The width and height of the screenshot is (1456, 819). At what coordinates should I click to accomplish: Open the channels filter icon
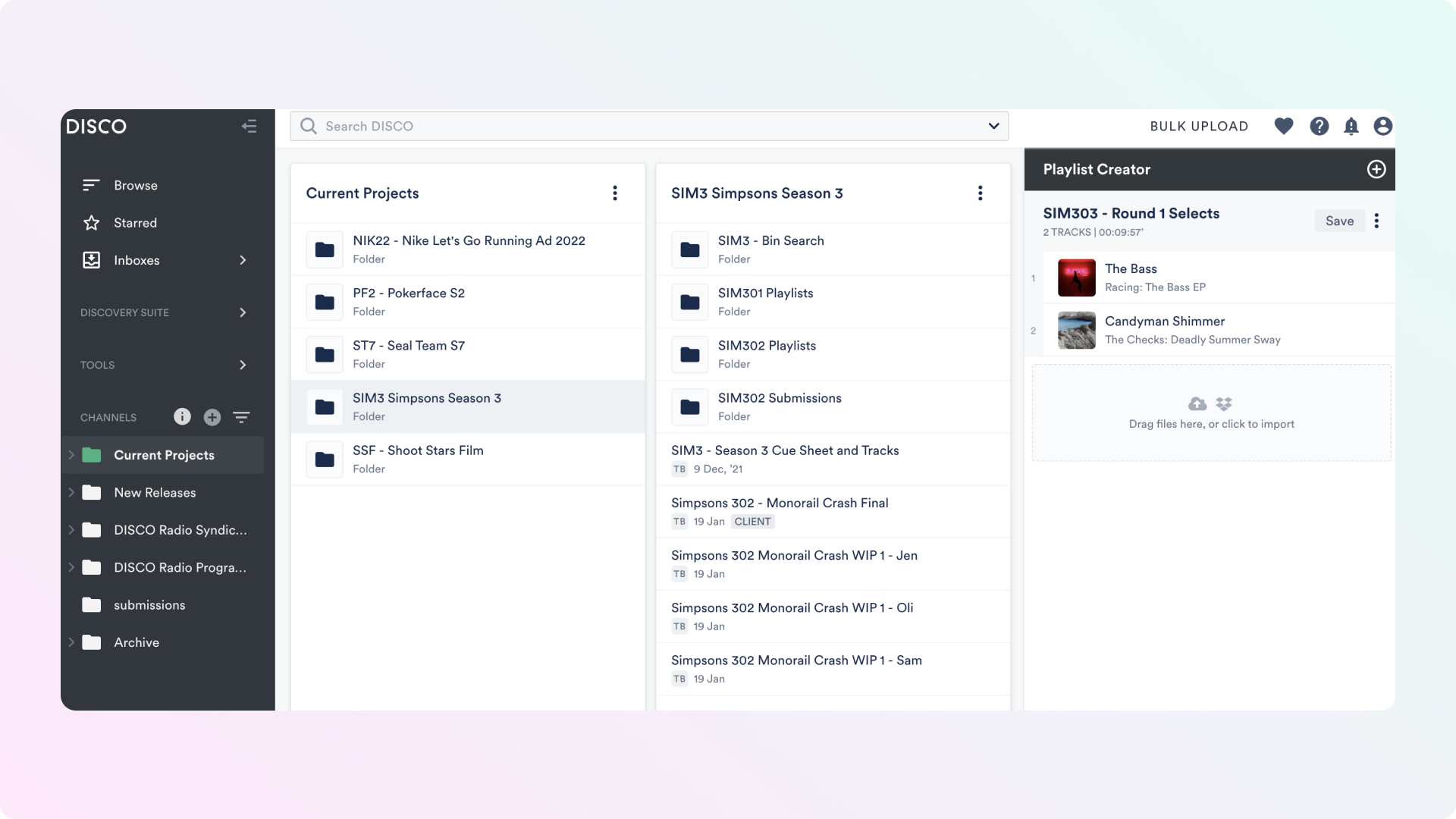[x=241, y=417]
